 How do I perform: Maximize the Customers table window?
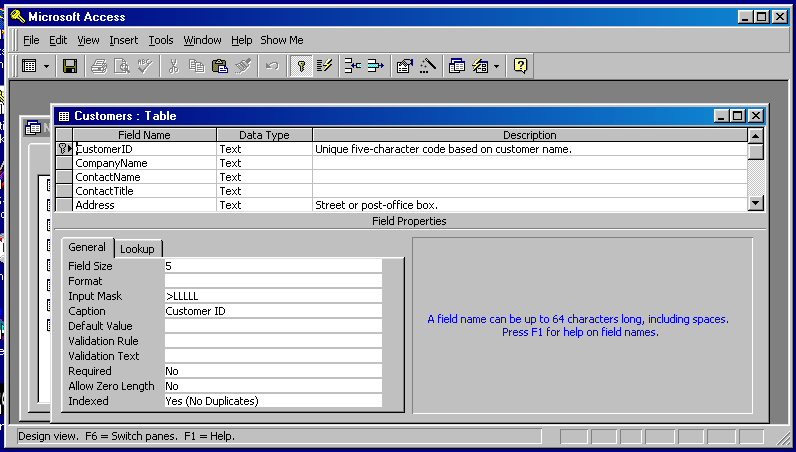tap(738, 116)
